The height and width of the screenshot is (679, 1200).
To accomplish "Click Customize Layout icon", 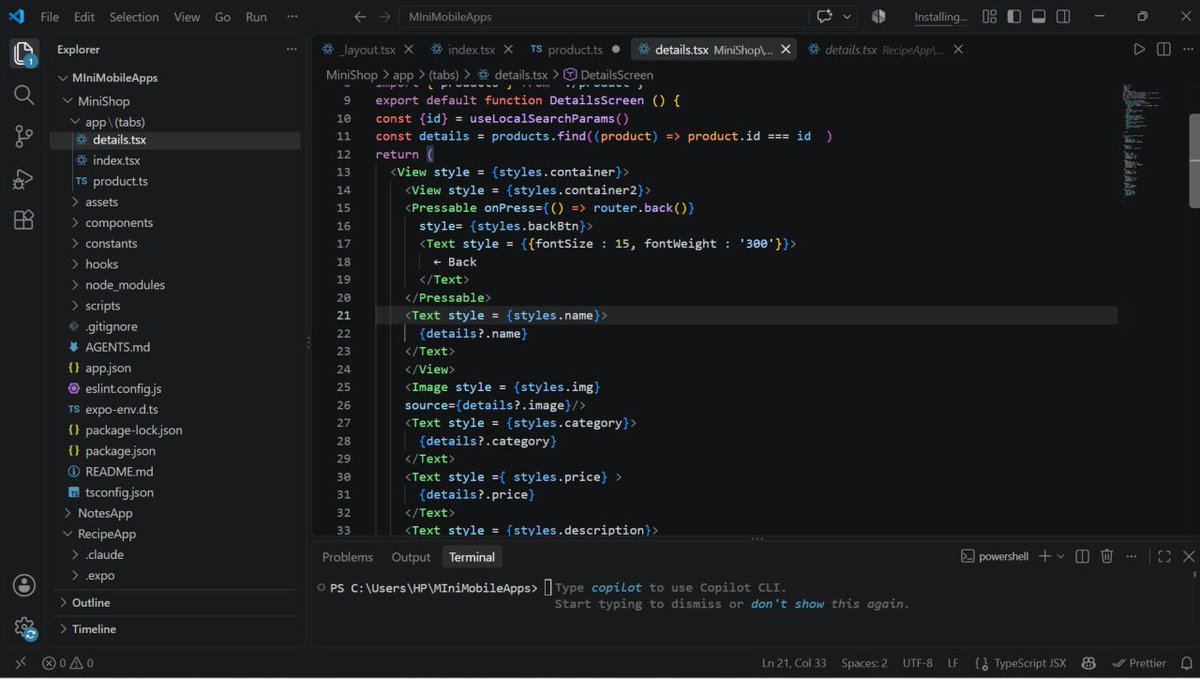I will pyautogui.click(x=989, y=17).
